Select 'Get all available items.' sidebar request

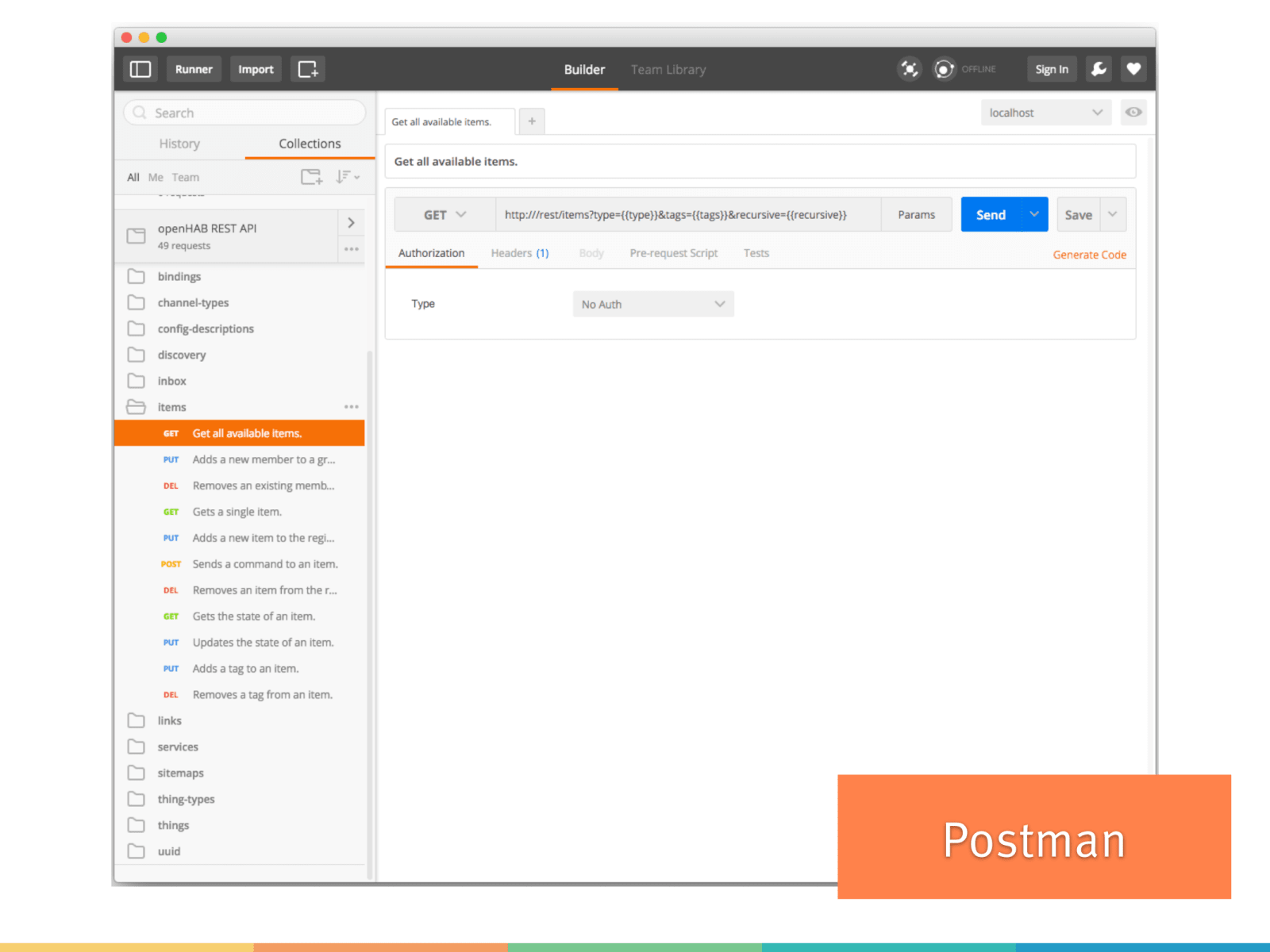coord(240,433)
